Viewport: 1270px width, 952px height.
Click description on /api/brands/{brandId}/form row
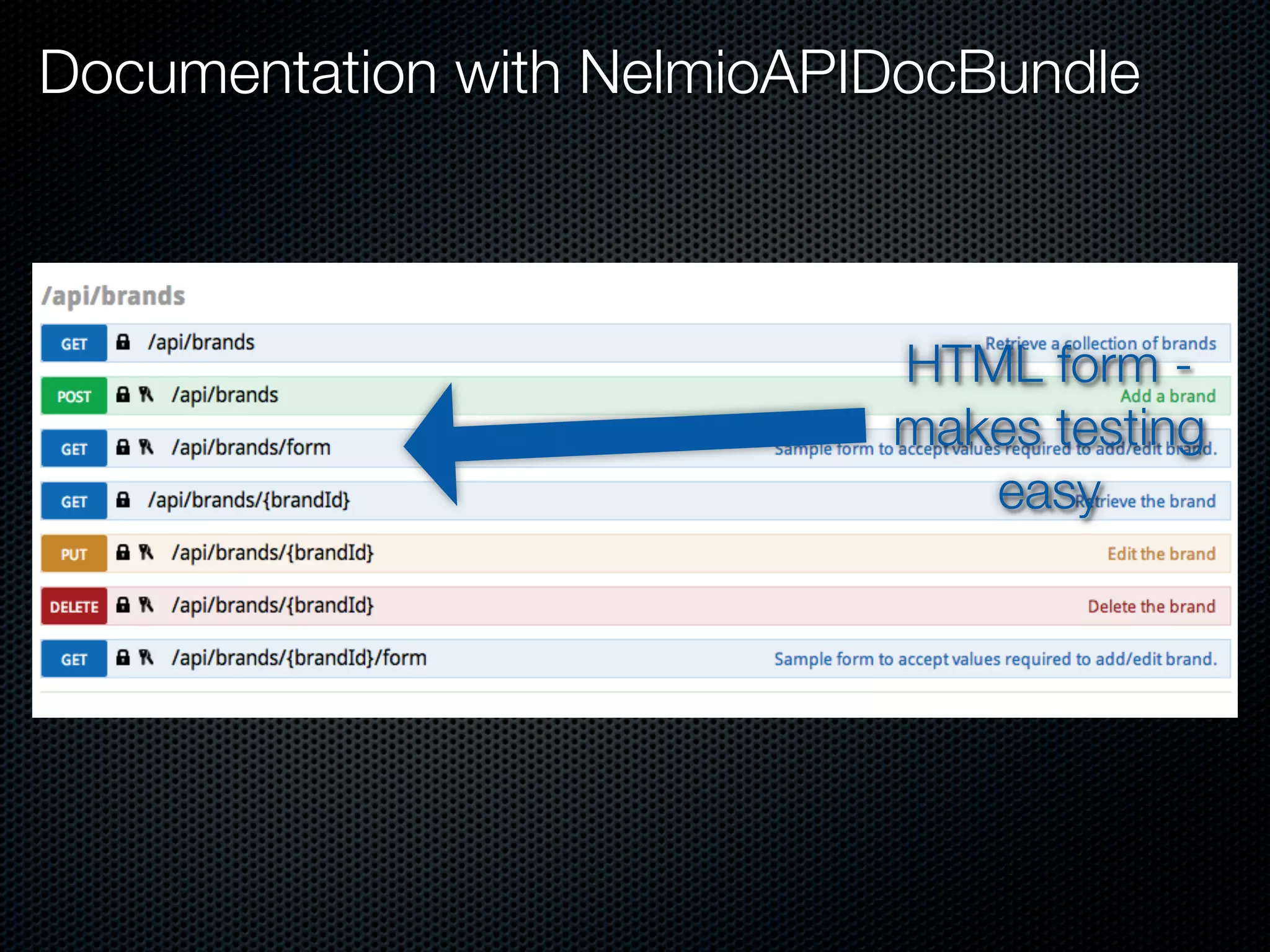pos(996,659)
